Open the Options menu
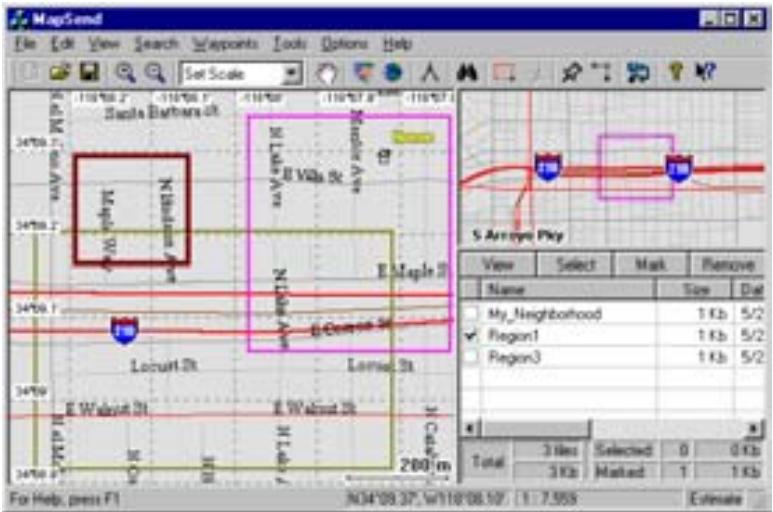The height and width of the screenshot is (512, 773). click(x=344, y=44)
